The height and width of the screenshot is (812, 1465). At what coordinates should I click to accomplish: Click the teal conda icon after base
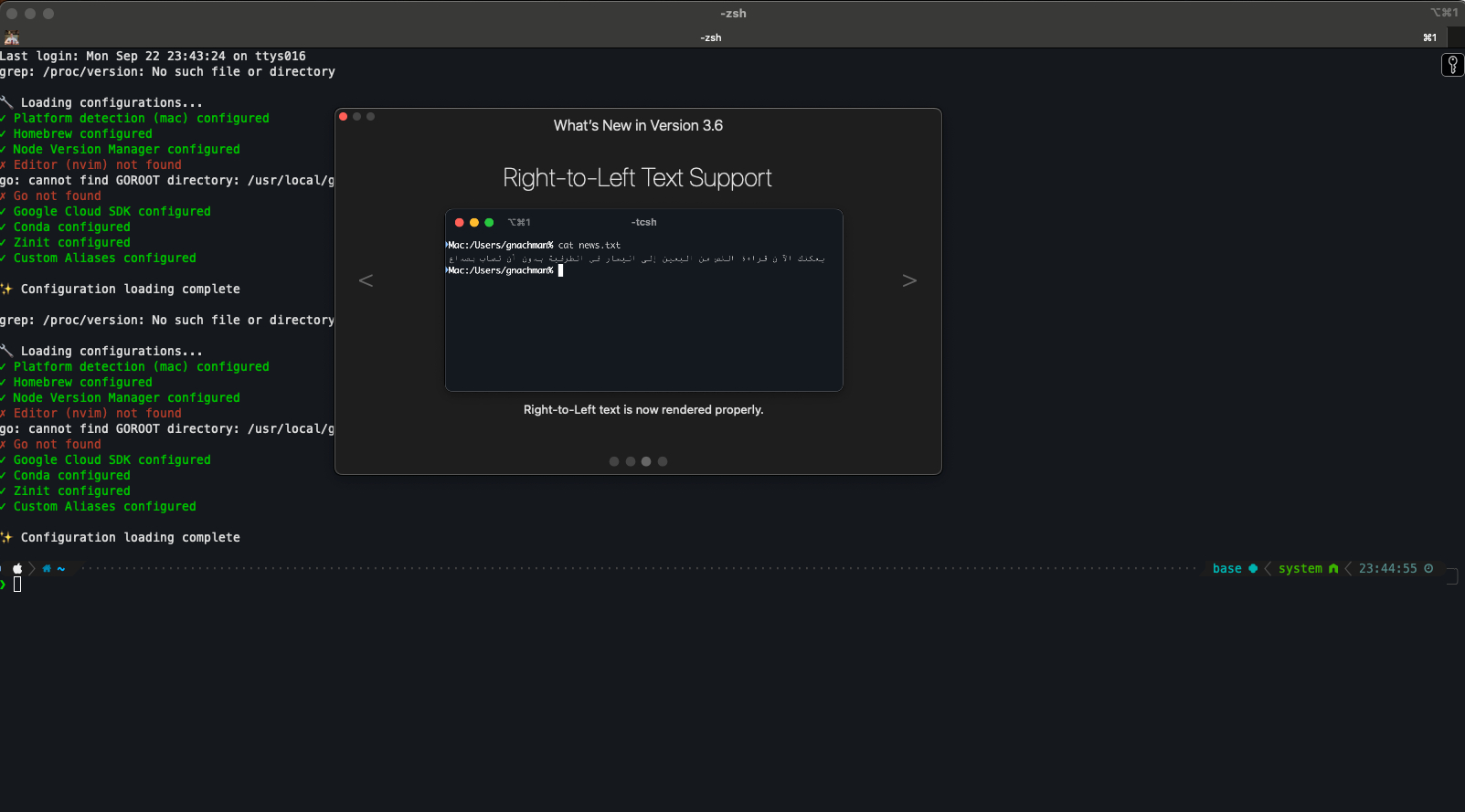click(1253, 568)
